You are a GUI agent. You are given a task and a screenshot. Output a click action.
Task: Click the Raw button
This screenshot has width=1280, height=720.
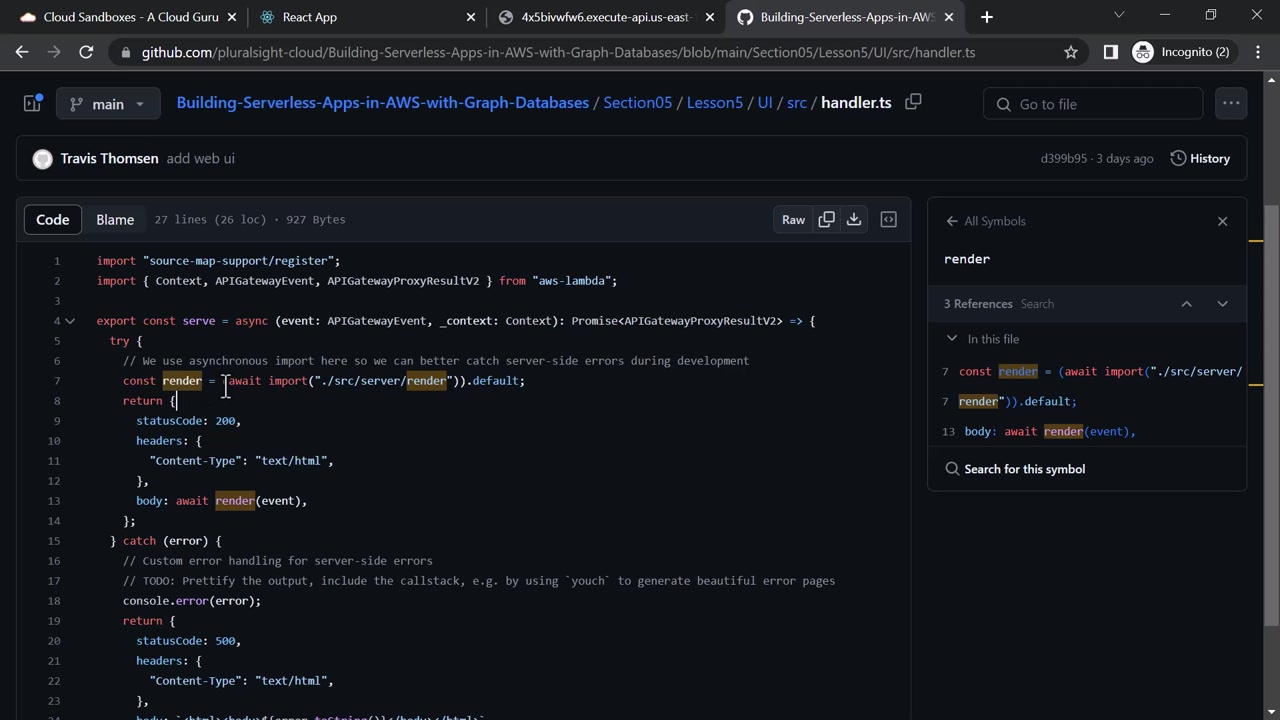click(793, 220)
